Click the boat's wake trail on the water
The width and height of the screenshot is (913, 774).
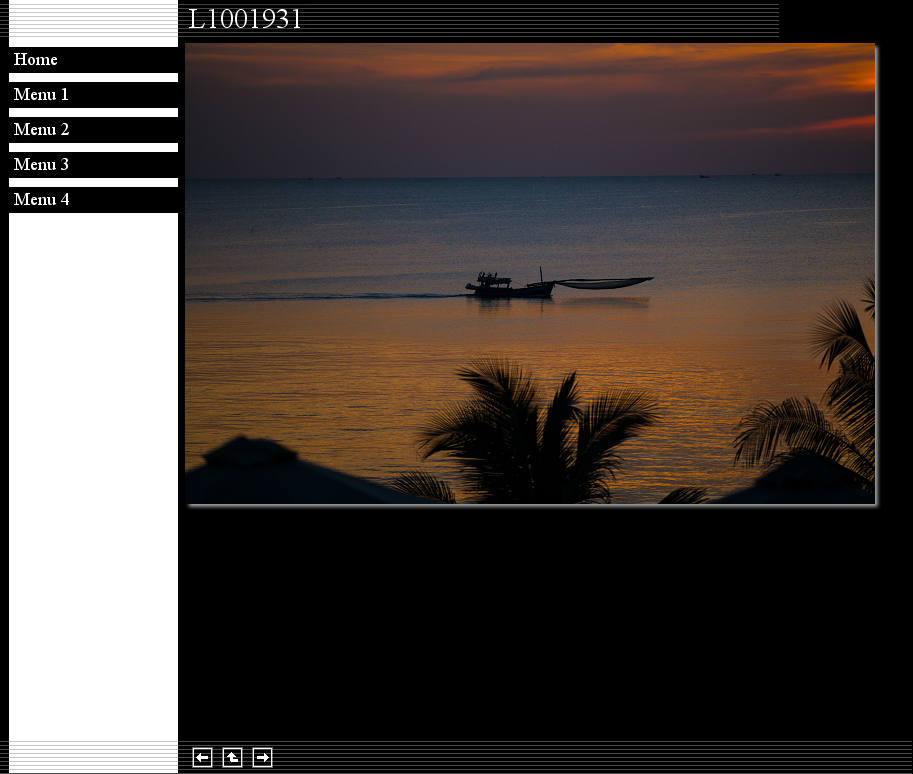point(330,296)
